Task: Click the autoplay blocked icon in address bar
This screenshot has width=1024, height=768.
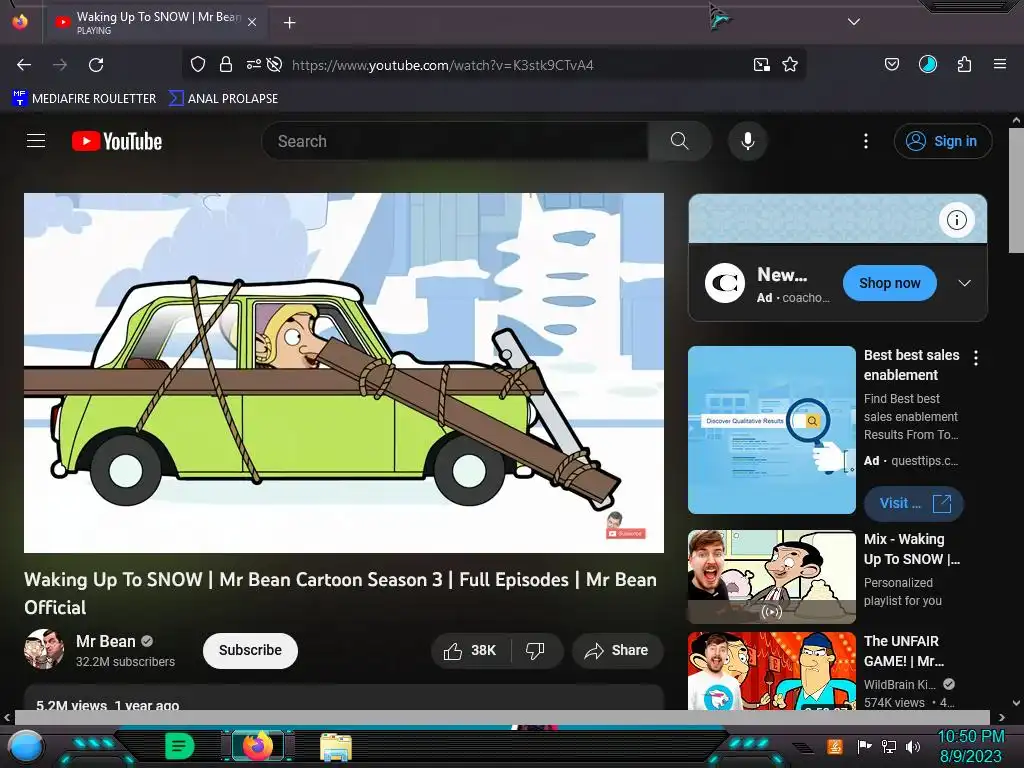Action: 274,64
